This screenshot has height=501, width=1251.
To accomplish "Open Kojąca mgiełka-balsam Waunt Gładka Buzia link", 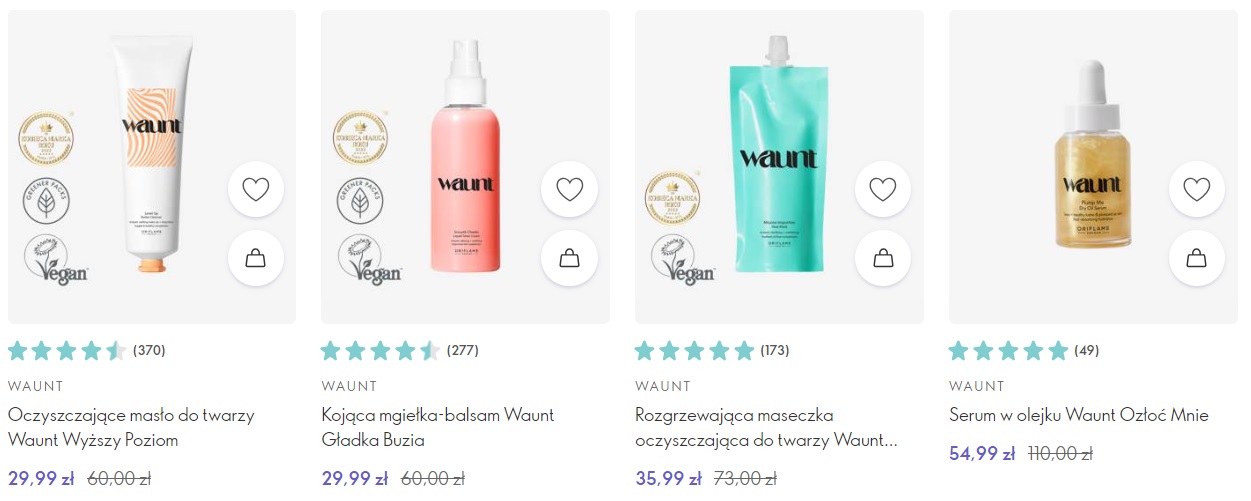I will 438,427.
